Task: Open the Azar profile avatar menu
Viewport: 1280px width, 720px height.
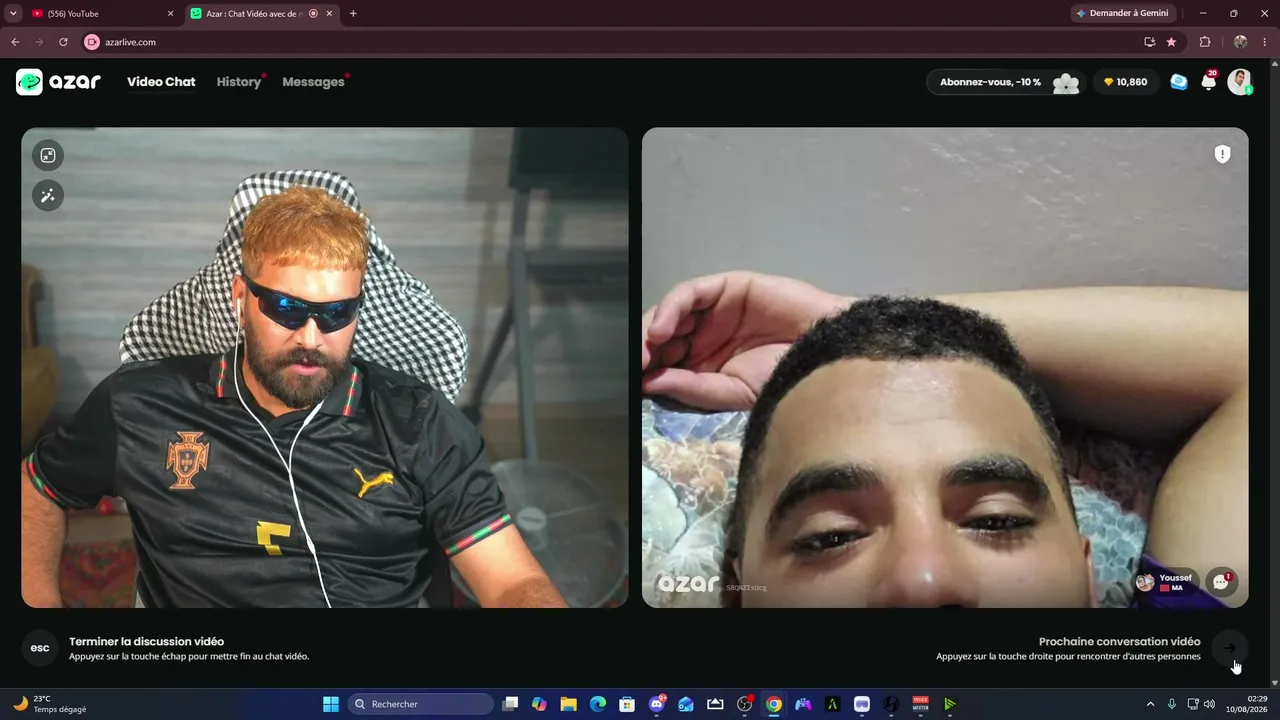Action: 1240,82
